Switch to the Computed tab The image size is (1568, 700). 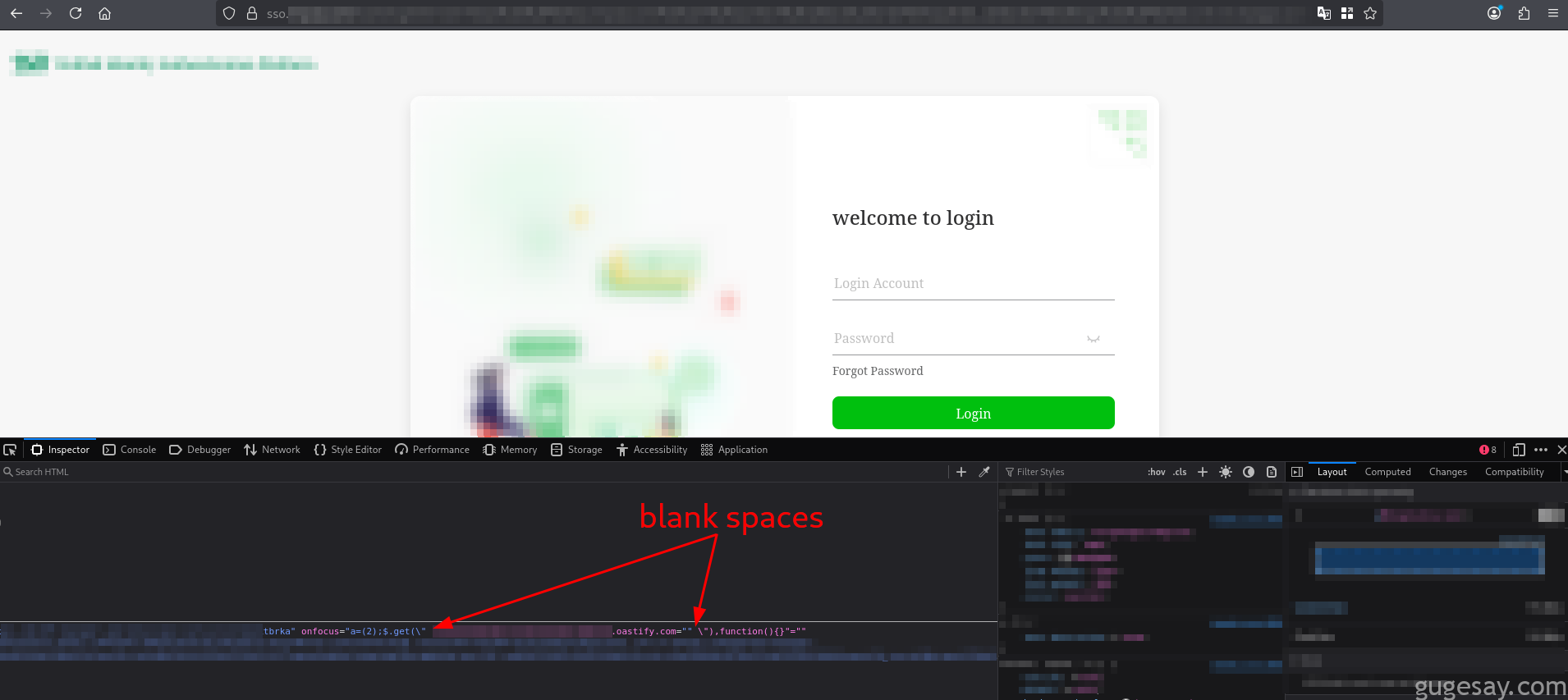coord(1387,472)
